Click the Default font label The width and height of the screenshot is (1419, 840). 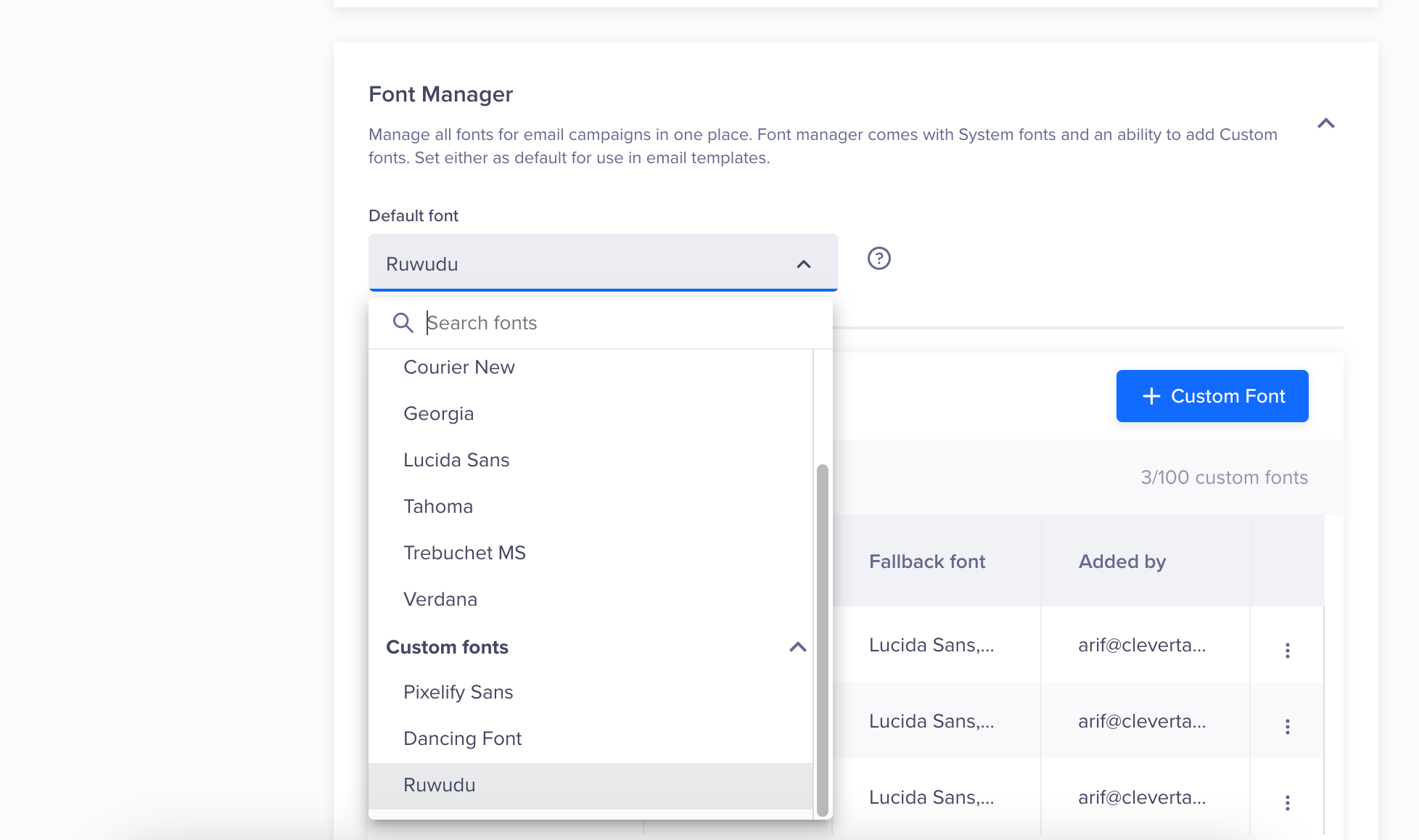tap(414, 215)
